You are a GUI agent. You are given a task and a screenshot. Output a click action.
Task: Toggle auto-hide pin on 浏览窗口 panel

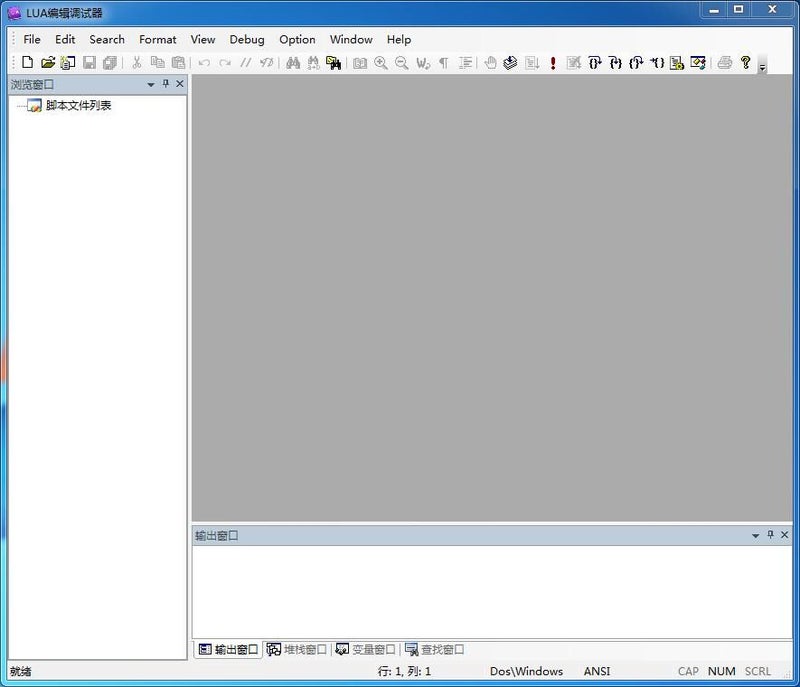[x=166, y=84]
